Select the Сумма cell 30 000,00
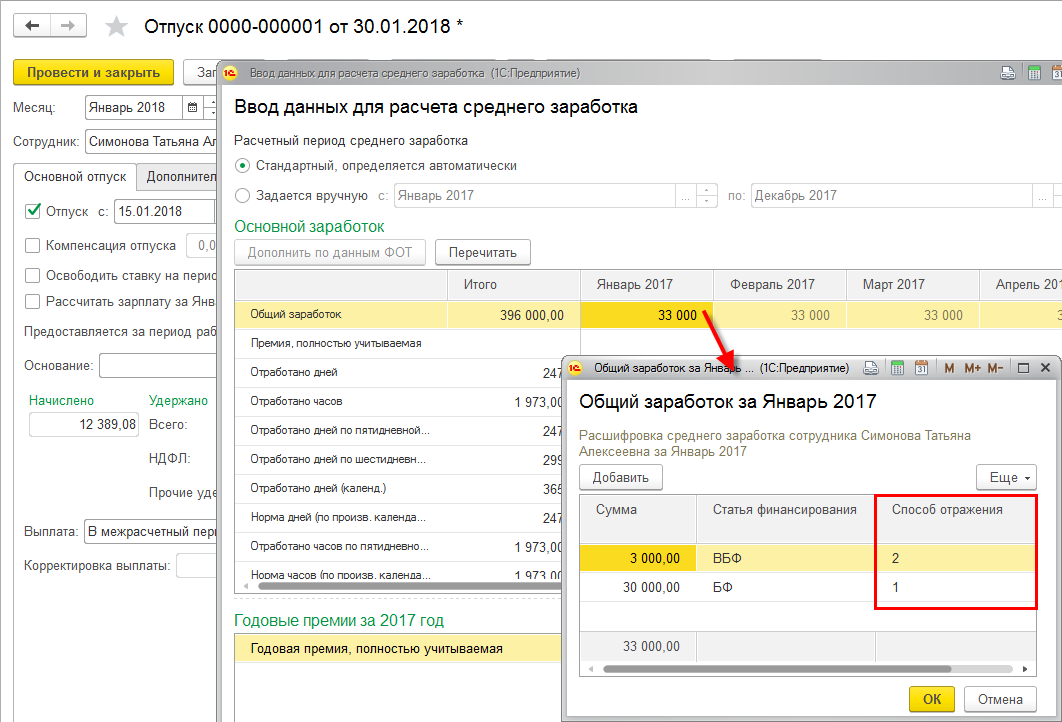The image size is (1062, 722). pos(638,587)
